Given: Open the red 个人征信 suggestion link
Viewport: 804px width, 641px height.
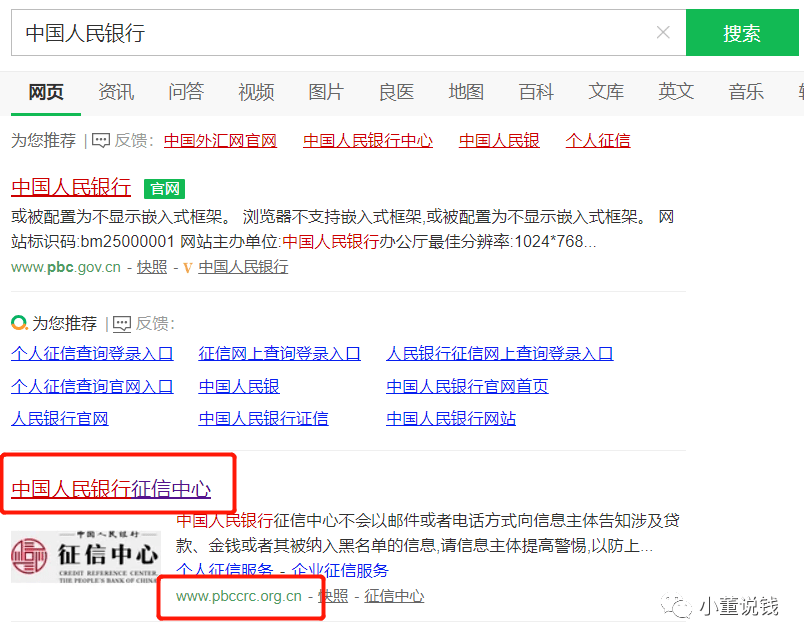Looking at the screenshot, I should click(598, 141).
